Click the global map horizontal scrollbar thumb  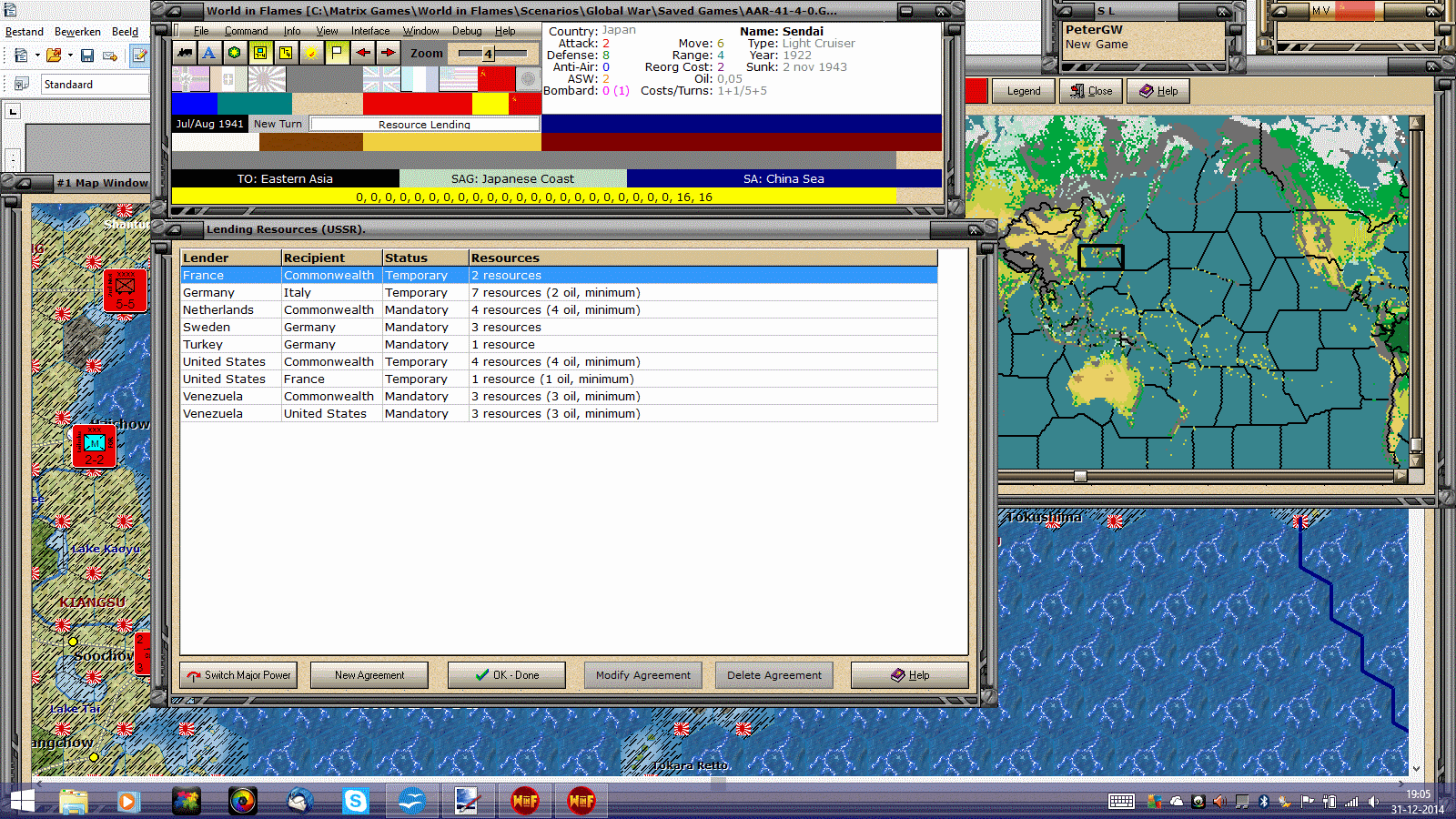click(1080, 476)
